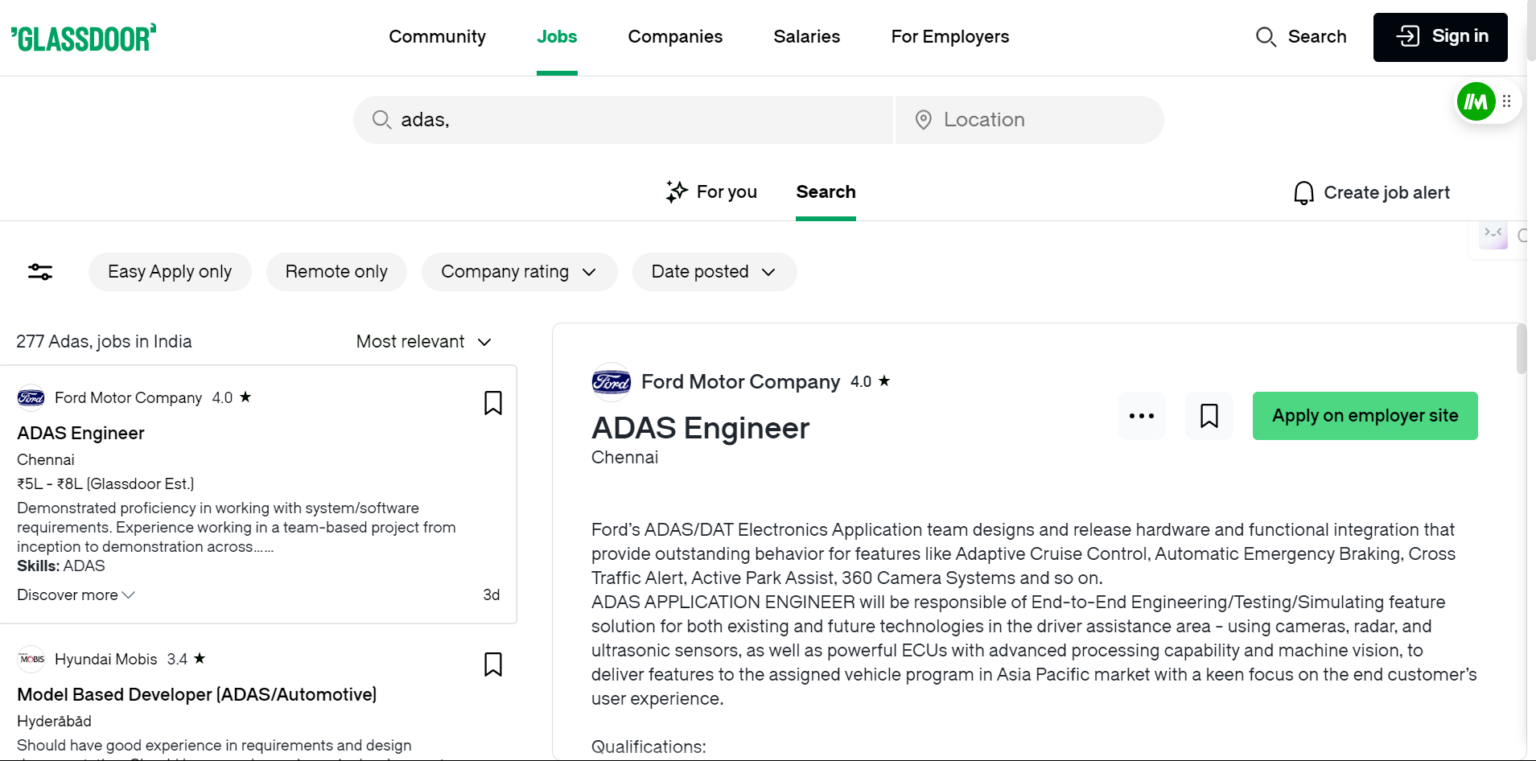
Task: Expand Discover more on Ford job card
Action: click(76, 595)
